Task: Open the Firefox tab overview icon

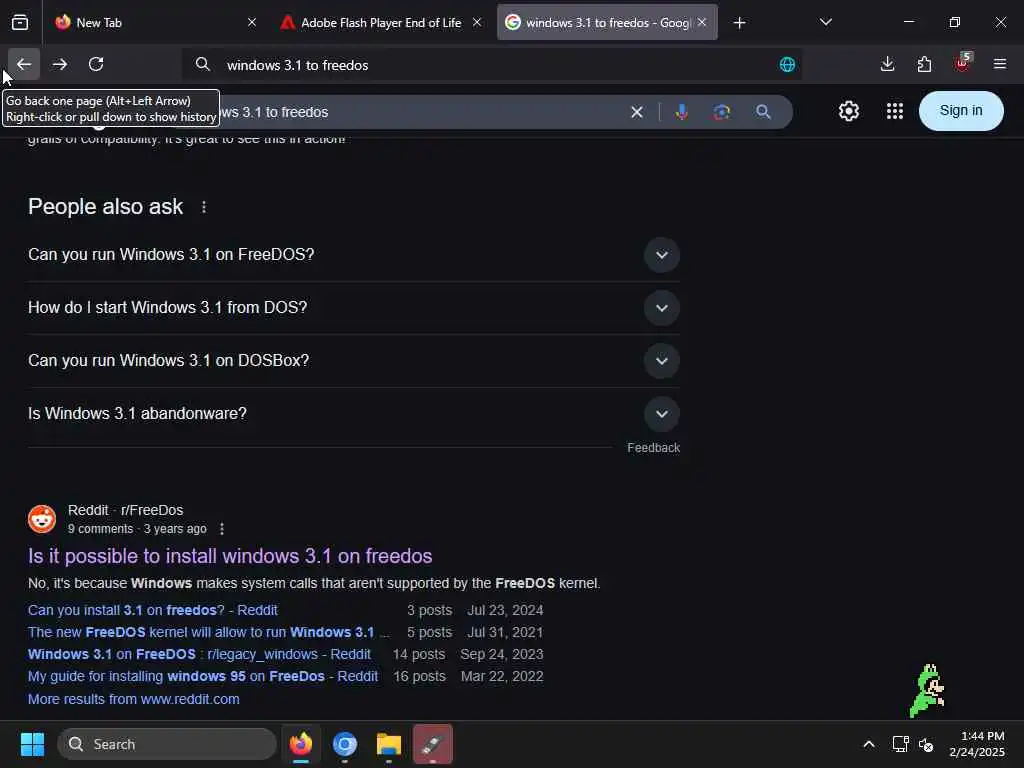Action: pos(20,23)
